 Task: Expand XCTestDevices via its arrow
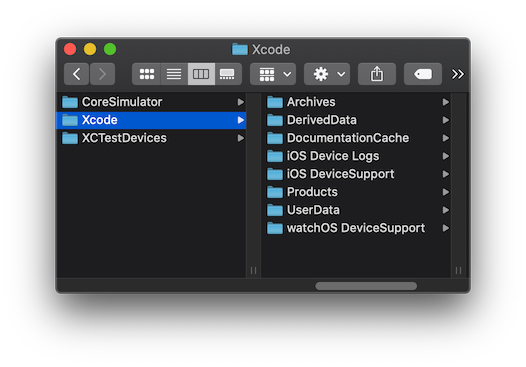tap(241, 138)
